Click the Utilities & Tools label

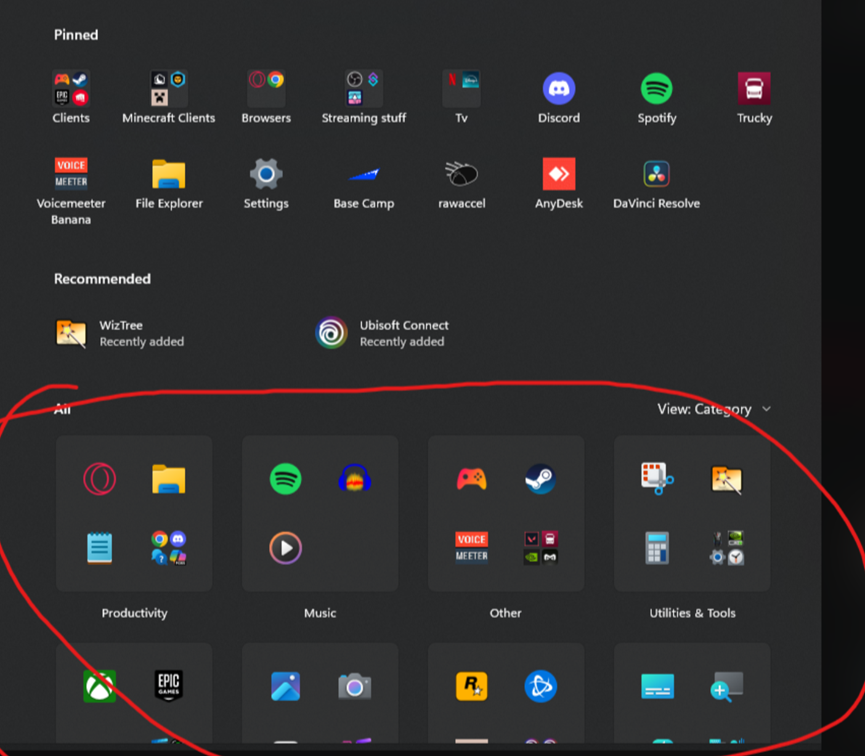692,613
